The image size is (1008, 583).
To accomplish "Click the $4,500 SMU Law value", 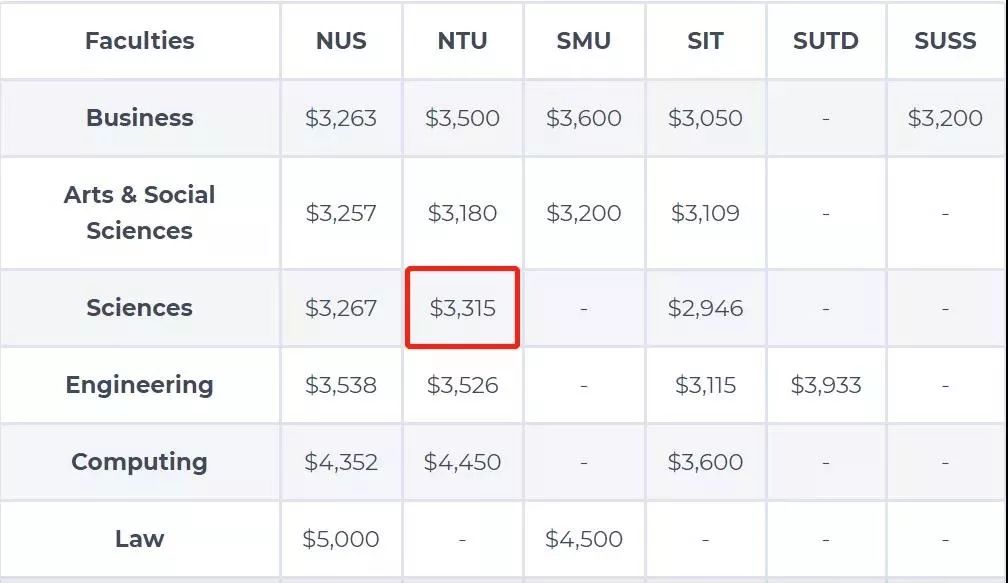I will pyautogui.click(x=584, y=539).
